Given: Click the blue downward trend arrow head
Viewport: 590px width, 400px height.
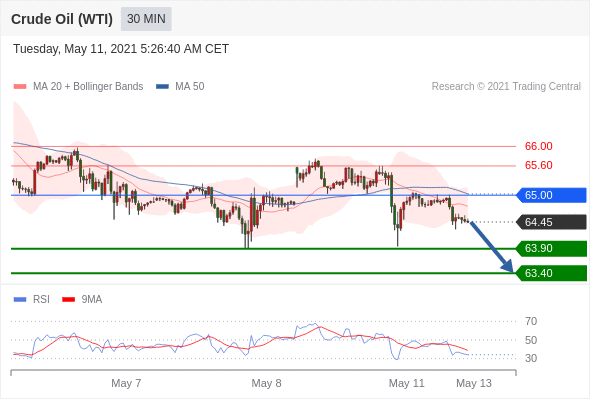Looking at the screenshot, I should pyautogui.click(x=508, y=267).
